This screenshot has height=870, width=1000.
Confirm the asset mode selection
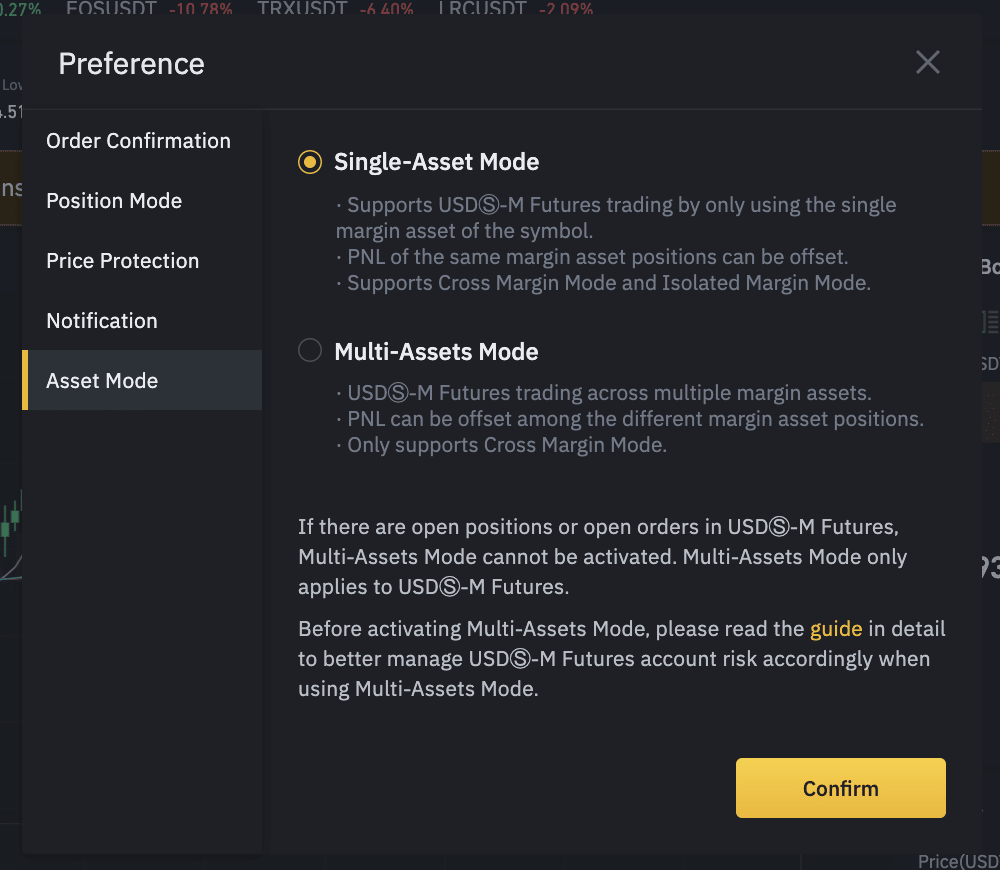(841, 788)
